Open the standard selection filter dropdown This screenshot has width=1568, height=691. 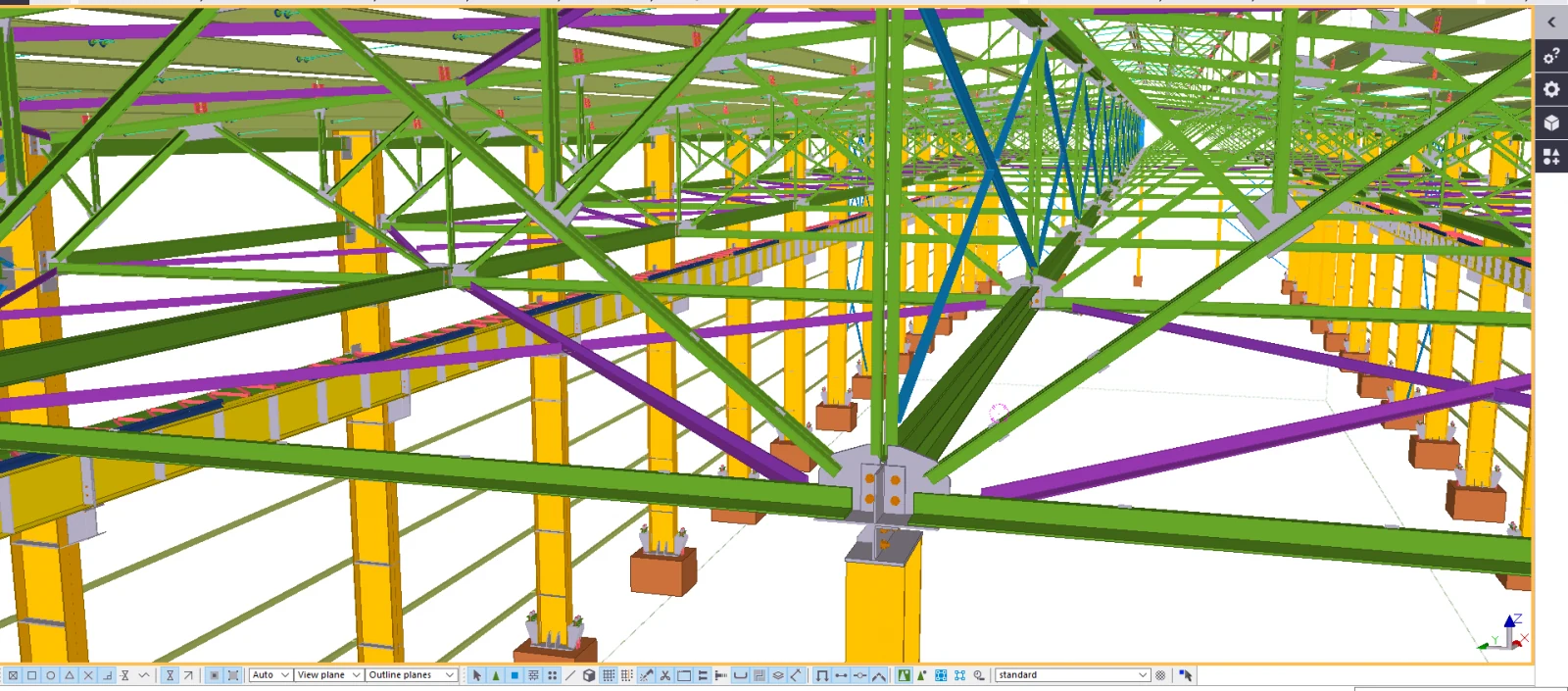click(1072, 675)
